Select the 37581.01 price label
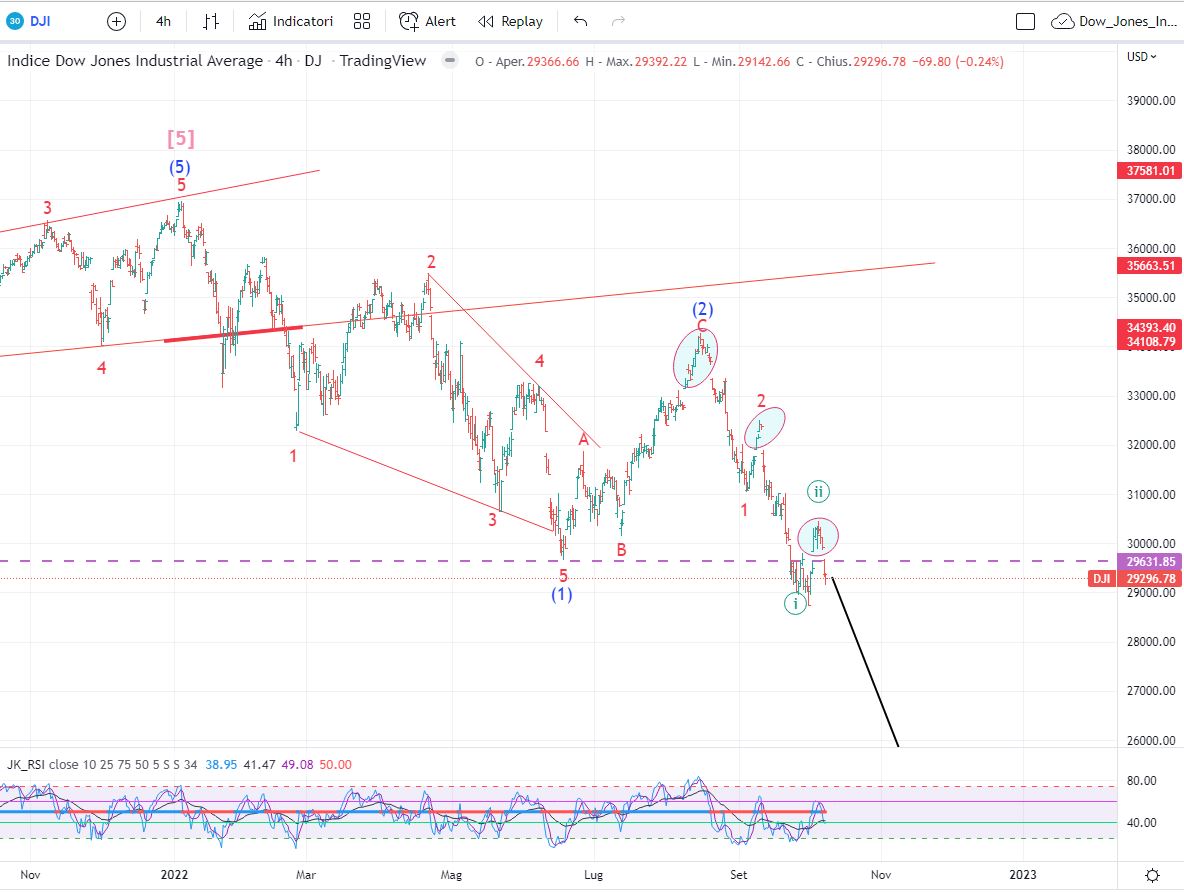Viewport: 1184px width, 893px height. pos(1150,171)
